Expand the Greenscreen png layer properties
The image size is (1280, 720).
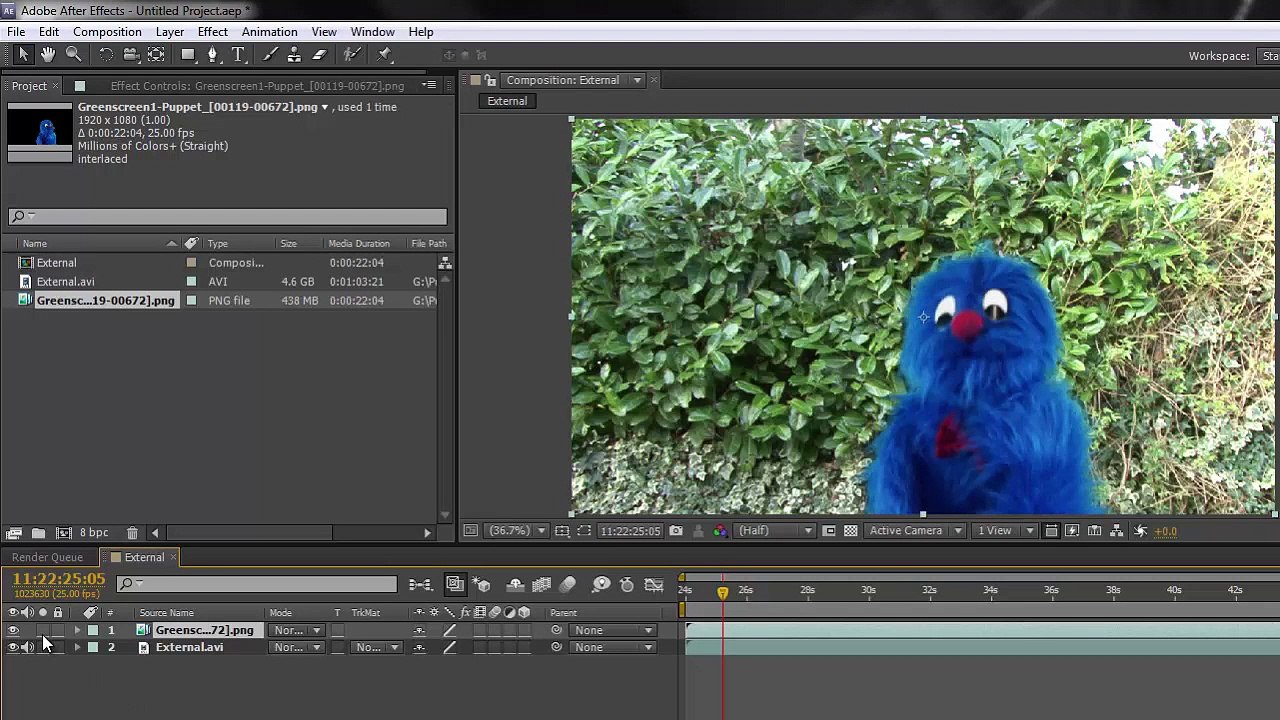pyautogui.click(x=77, y=631)
